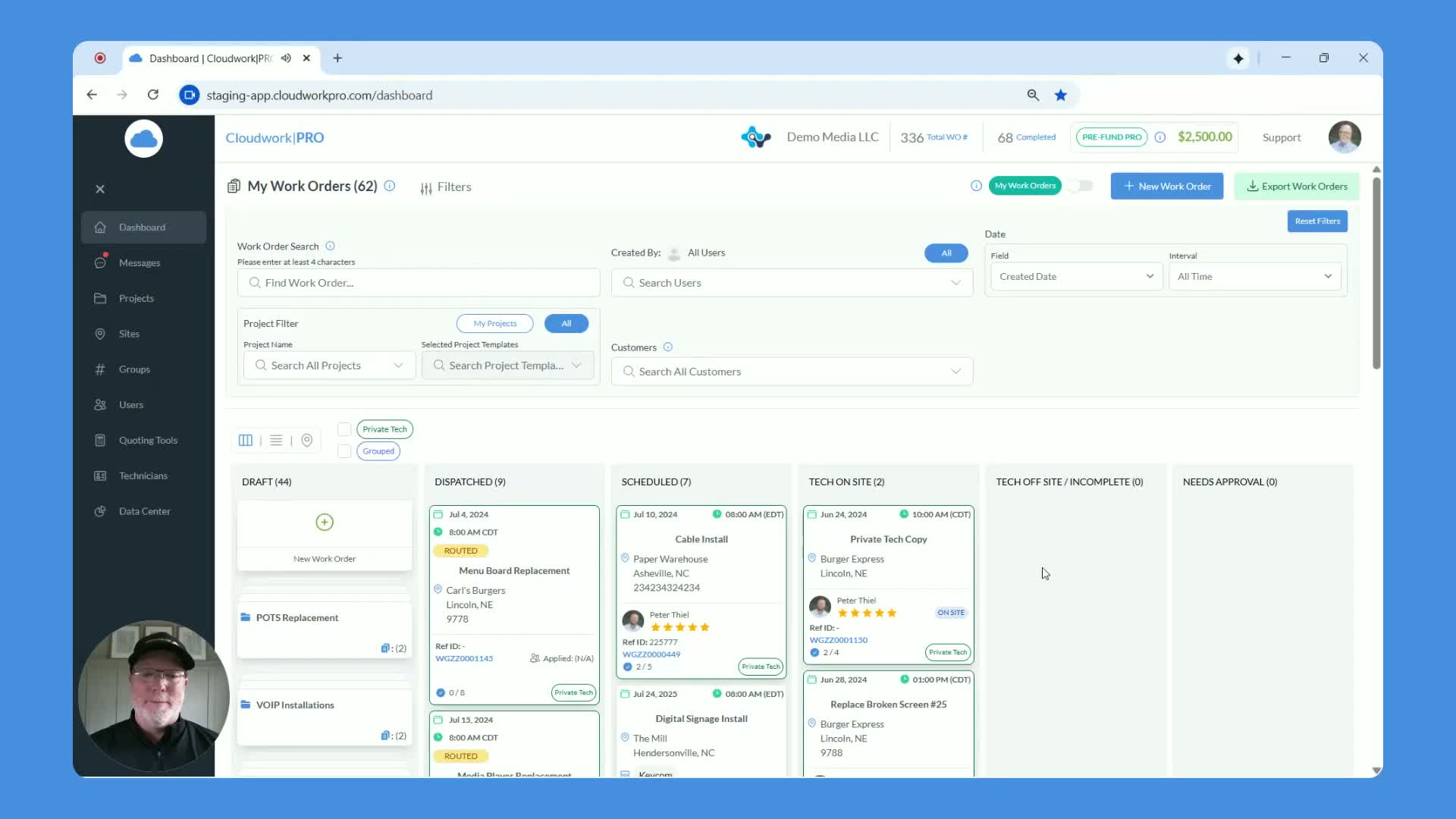Click the browser back arrow

(x=92, y=95)
